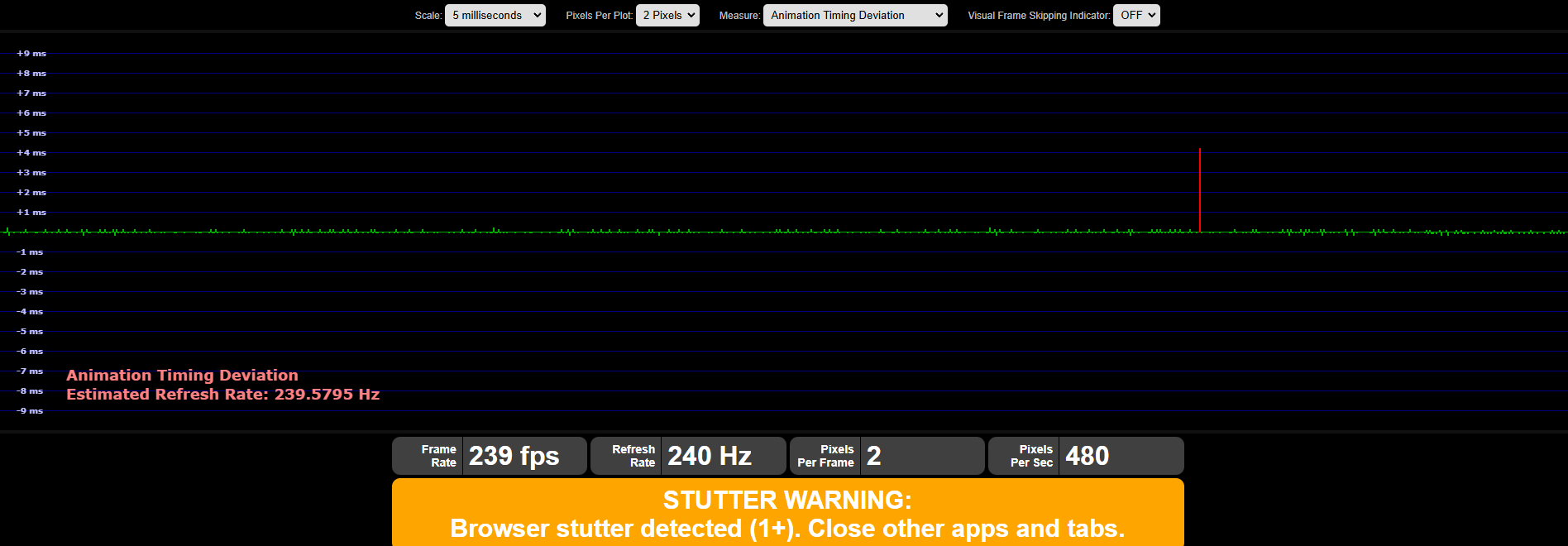
Task: Click the +1 ms axis label
Action: pyautogui.click(x=31, y=213)
